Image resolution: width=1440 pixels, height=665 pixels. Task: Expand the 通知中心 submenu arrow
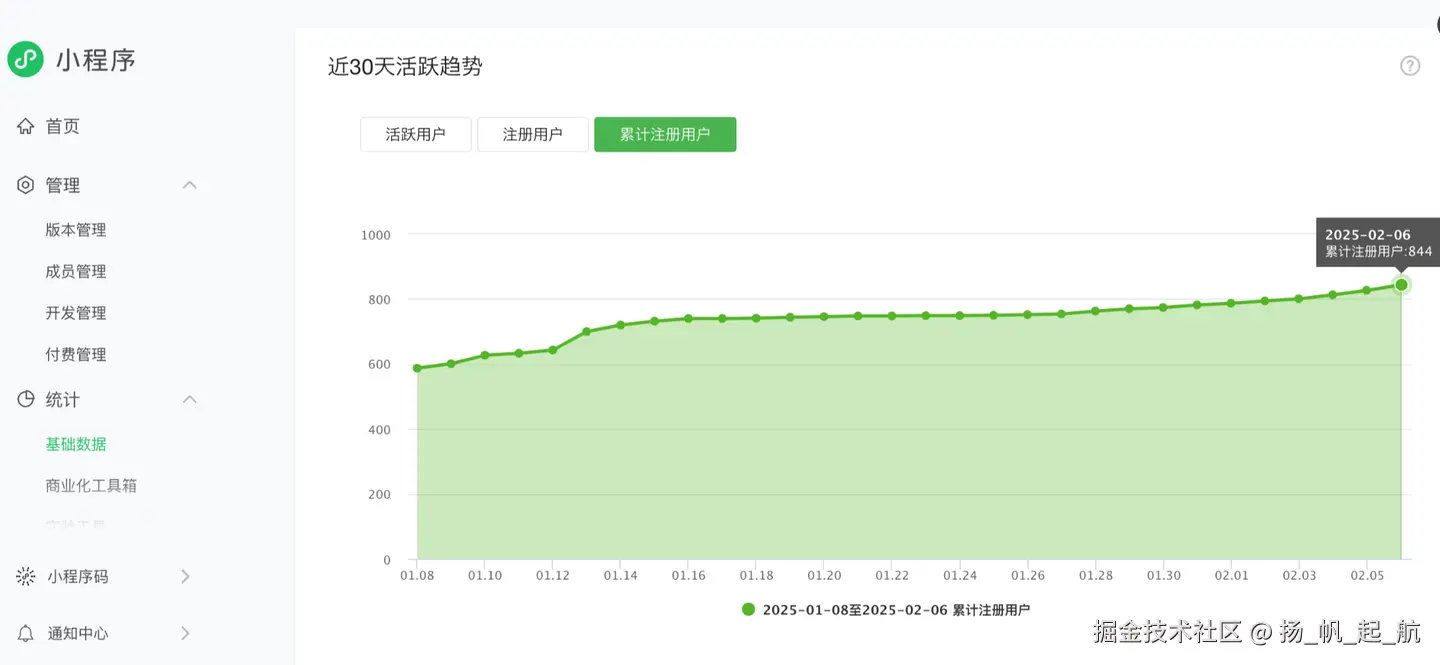click(185, 633)
